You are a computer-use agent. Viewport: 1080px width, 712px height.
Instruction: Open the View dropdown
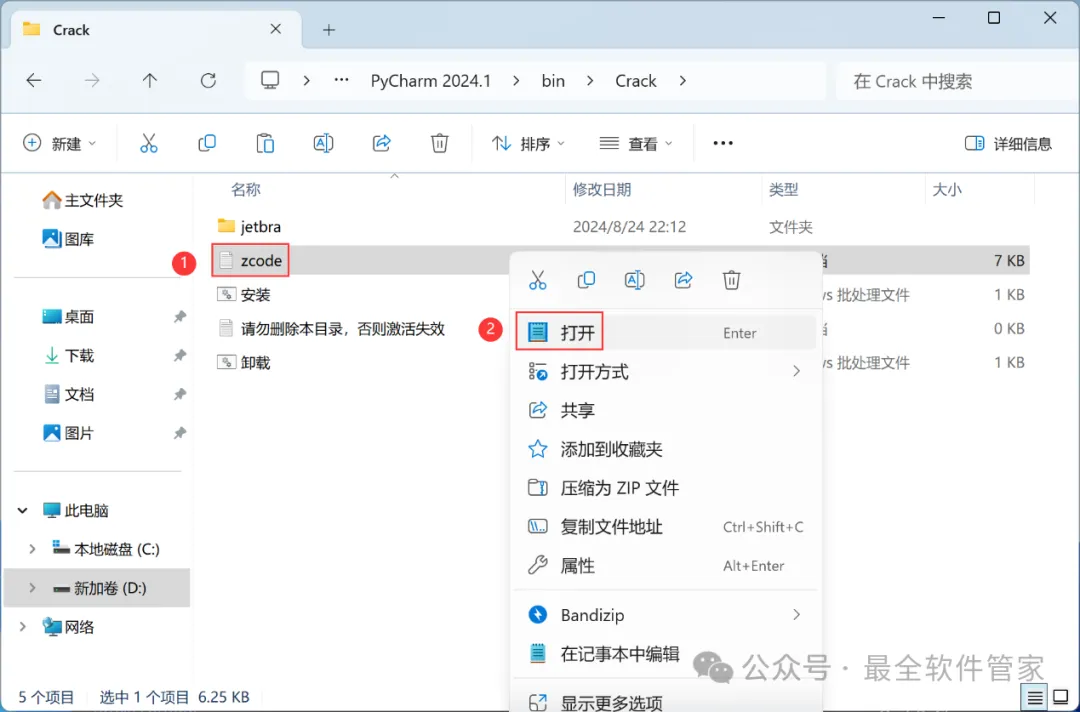636,143
